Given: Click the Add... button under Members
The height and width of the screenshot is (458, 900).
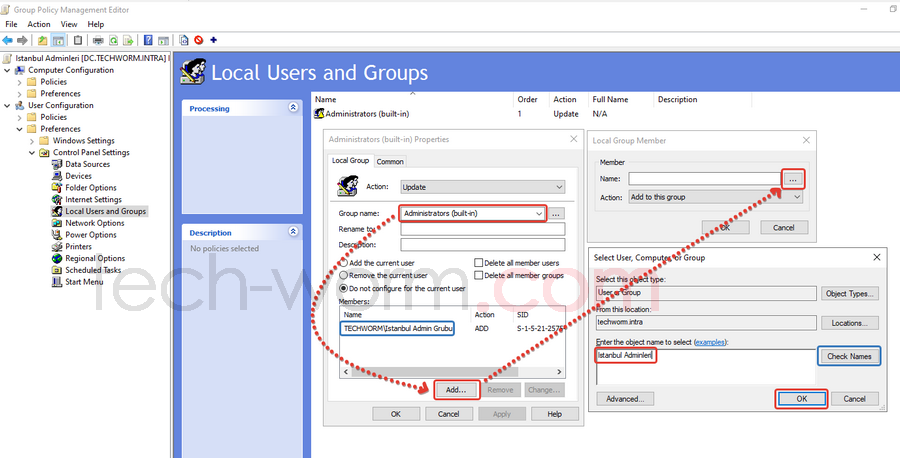Looking at the screenshot, I should [x=456, y=390].
